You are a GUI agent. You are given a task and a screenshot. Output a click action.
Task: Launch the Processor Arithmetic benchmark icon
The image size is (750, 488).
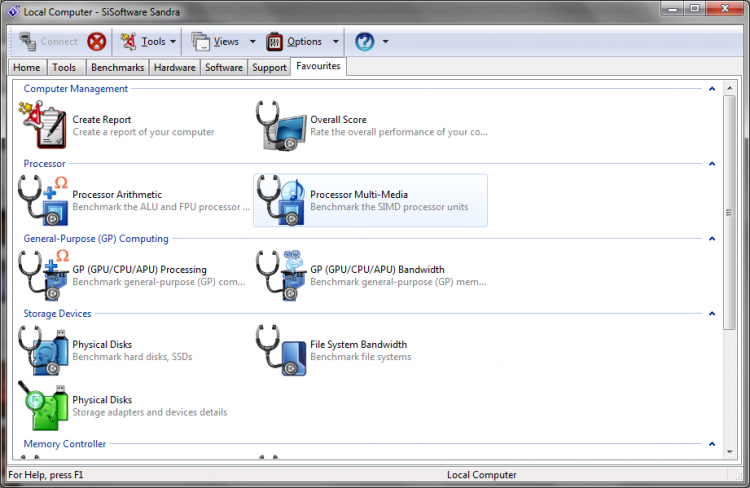[43, 200]
